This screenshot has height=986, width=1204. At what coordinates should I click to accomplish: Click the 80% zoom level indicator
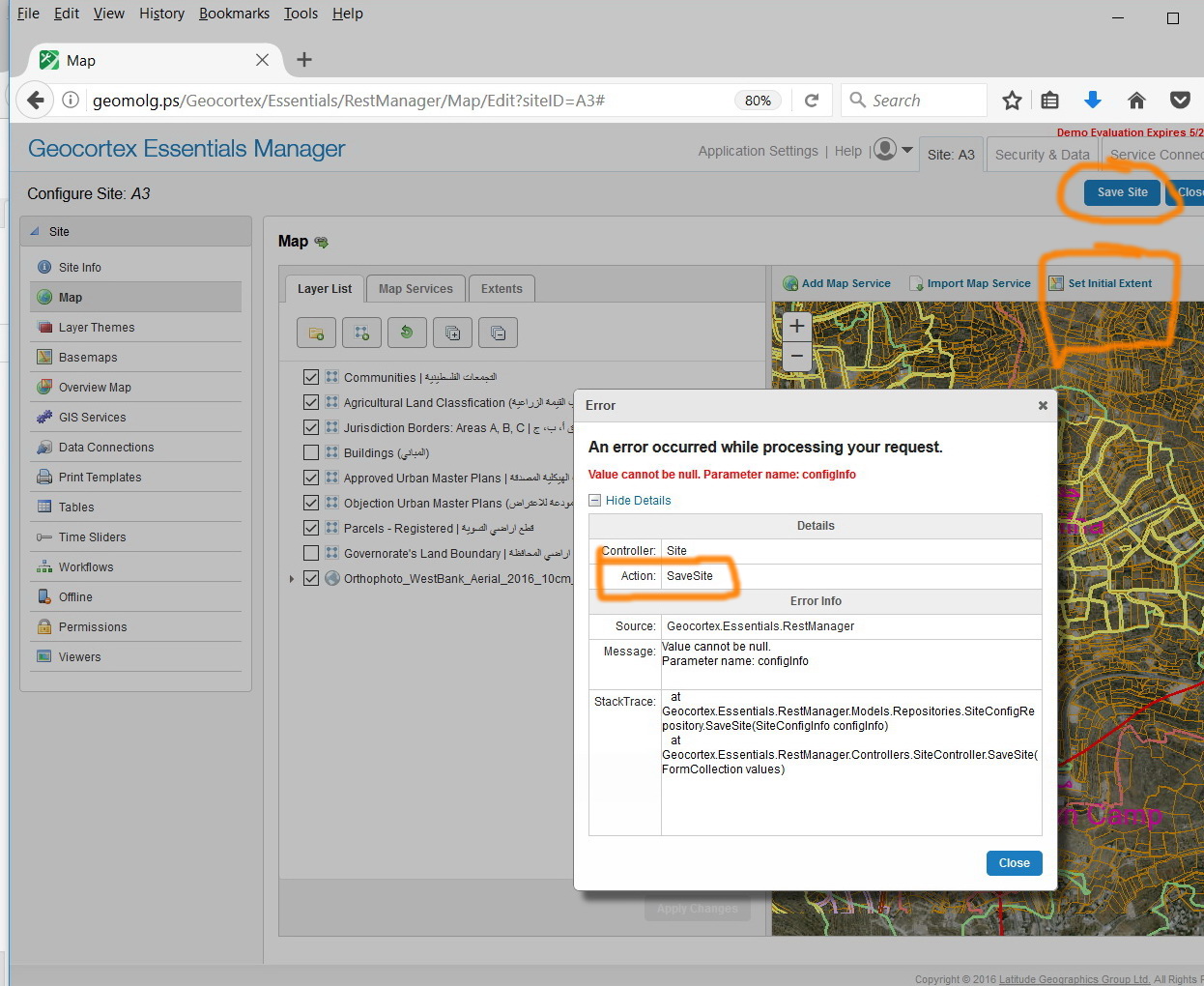coord(758,101)
